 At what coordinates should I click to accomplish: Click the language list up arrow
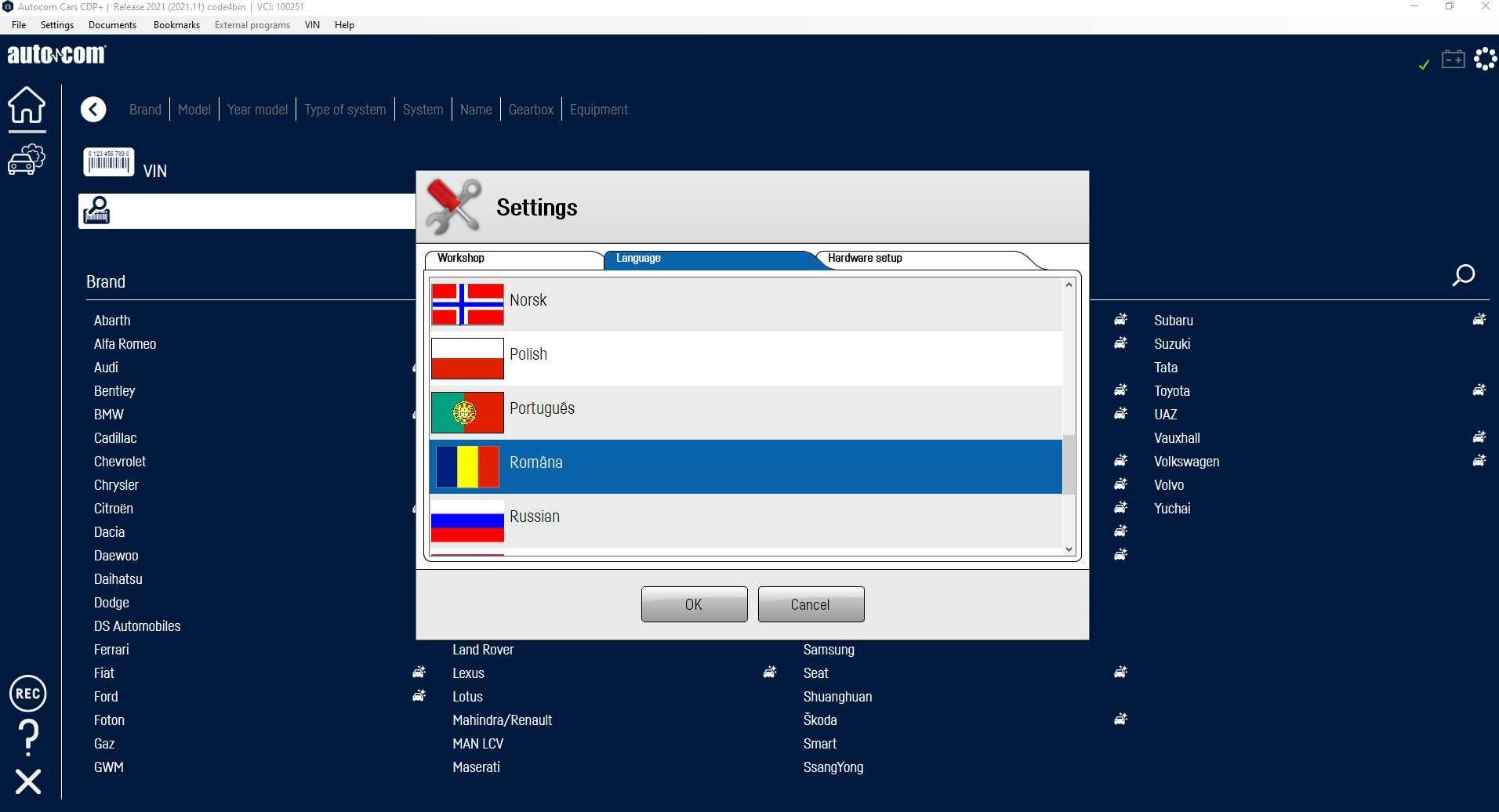[1069, 285]
